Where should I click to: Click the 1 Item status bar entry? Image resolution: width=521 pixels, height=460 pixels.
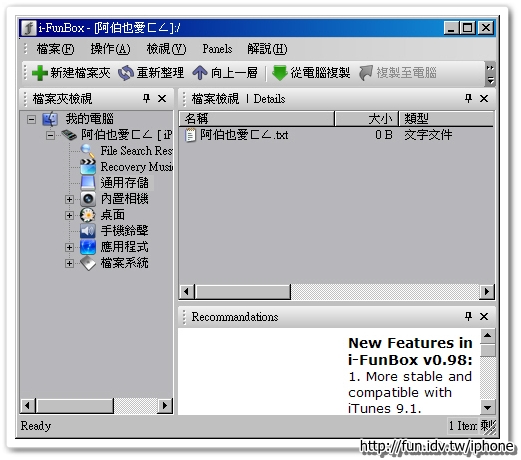tap(463, 426)
